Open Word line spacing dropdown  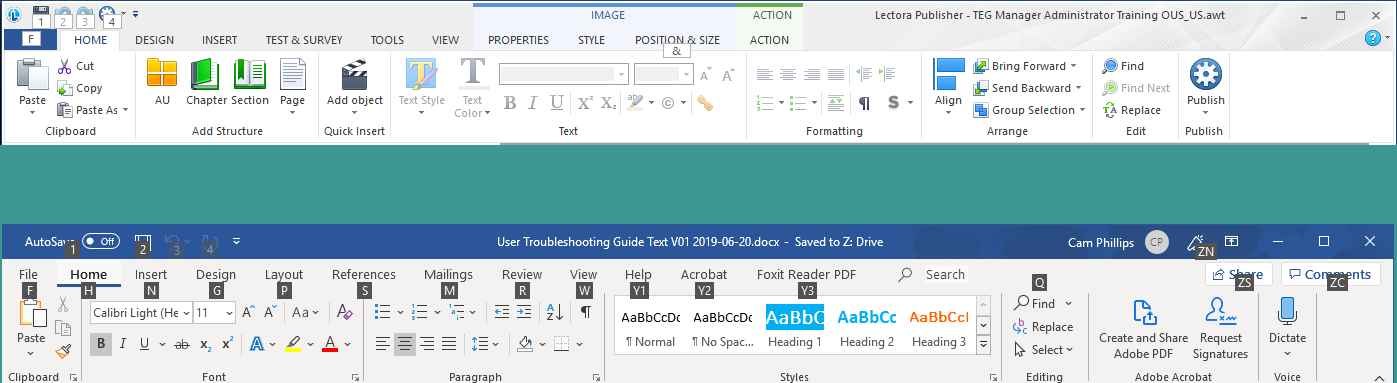click(496, 344)
